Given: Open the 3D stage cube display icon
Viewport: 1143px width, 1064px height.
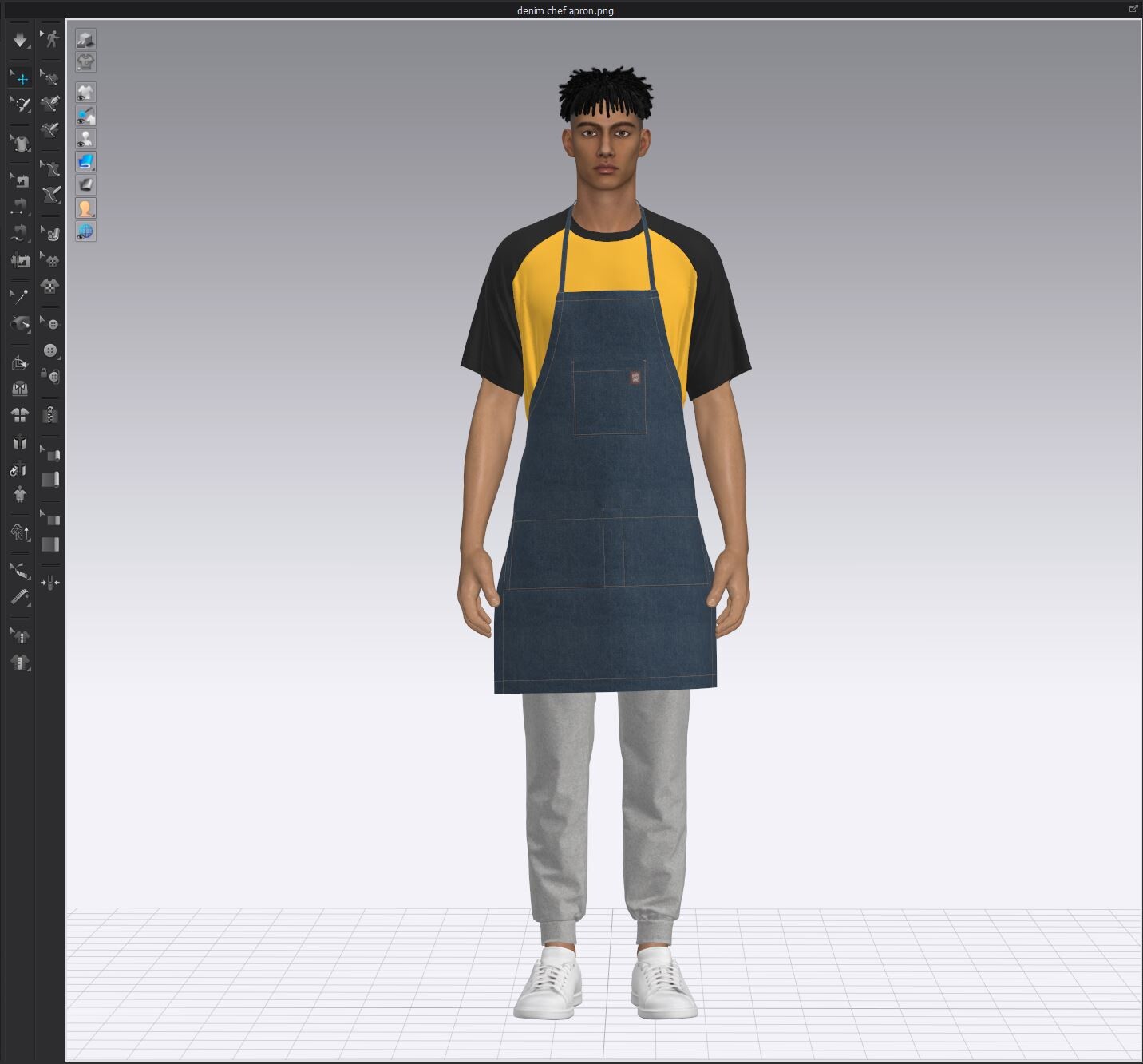Looking at the screenshot, I should pyautogui.click(x=85, y=38).
